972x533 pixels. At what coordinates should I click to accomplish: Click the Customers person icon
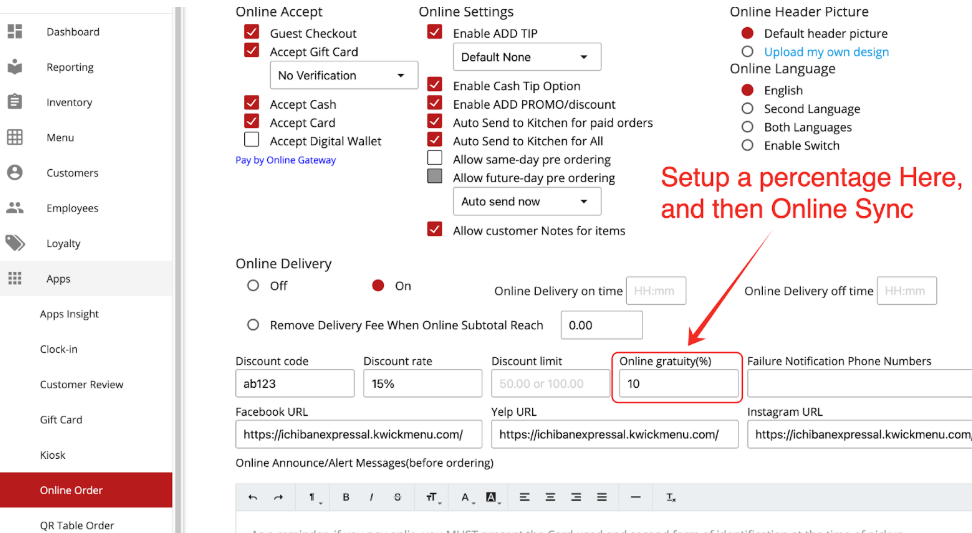point(15,172)
